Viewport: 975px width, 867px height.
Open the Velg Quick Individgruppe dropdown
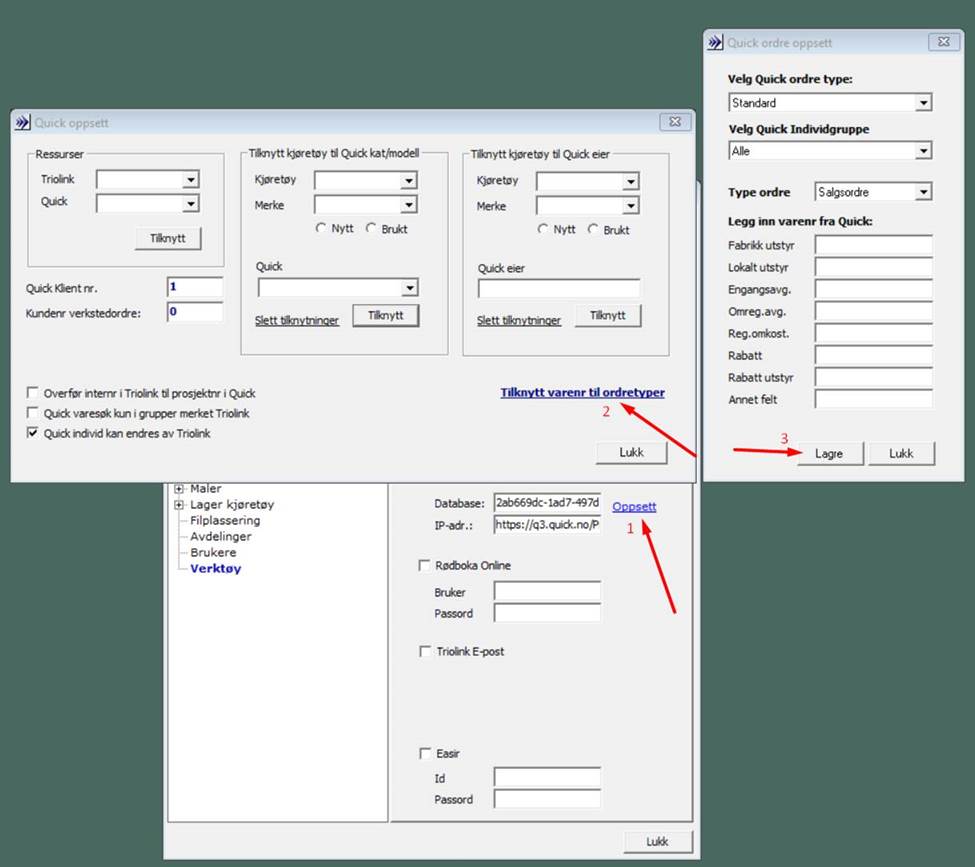[x=923, y=151]
